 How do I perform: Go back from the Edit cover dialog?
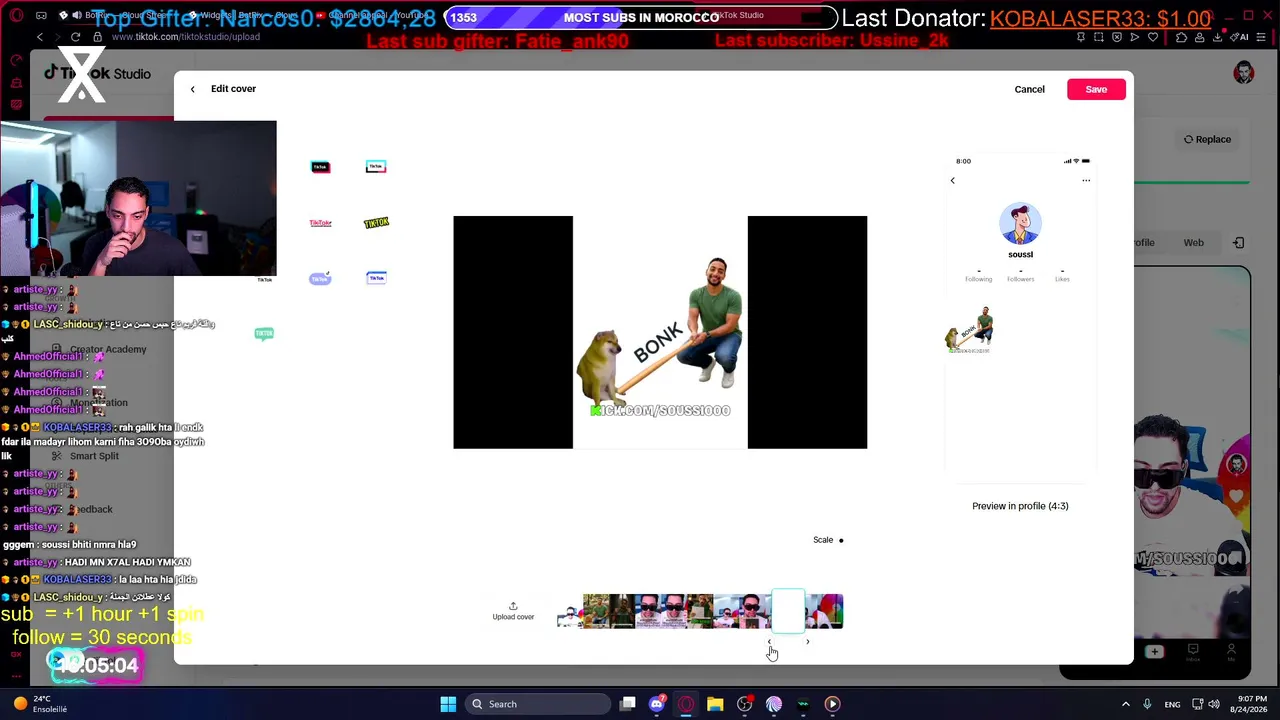click(x=193, y=89)
